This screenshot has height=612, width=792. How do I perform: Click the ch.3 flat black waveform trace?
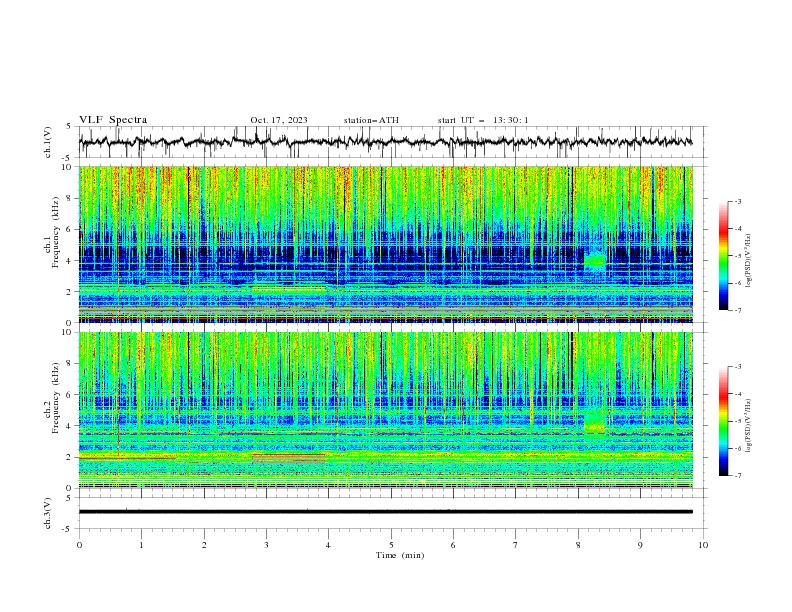[x=385, y=512]
